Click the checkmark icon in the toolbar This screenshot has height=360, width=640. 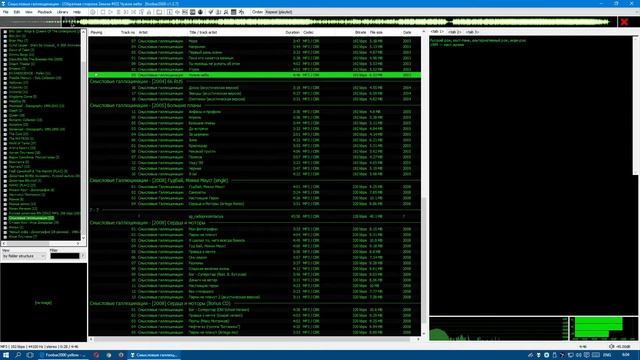211,12
